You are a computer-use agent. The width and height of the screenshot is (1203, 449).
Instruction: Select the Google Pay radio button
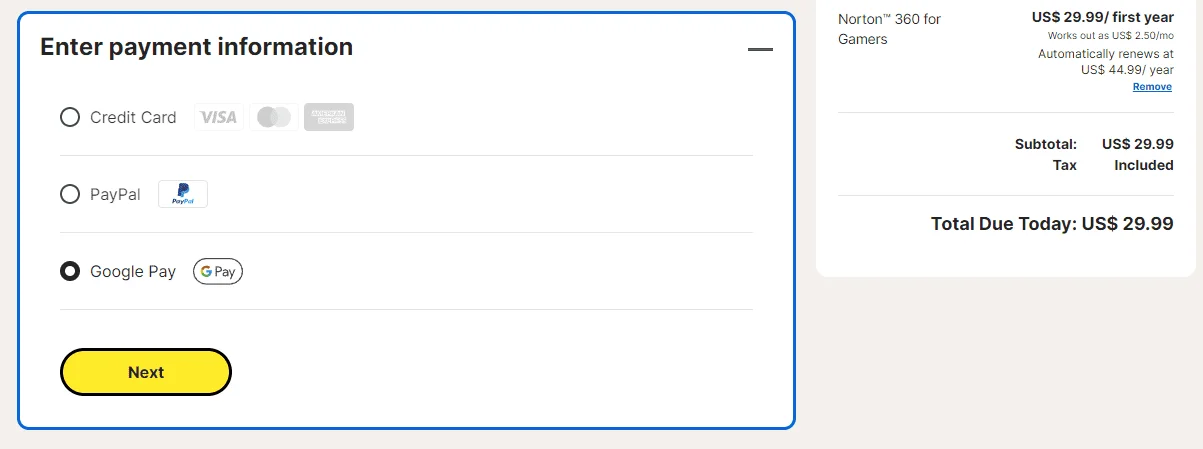70,271
